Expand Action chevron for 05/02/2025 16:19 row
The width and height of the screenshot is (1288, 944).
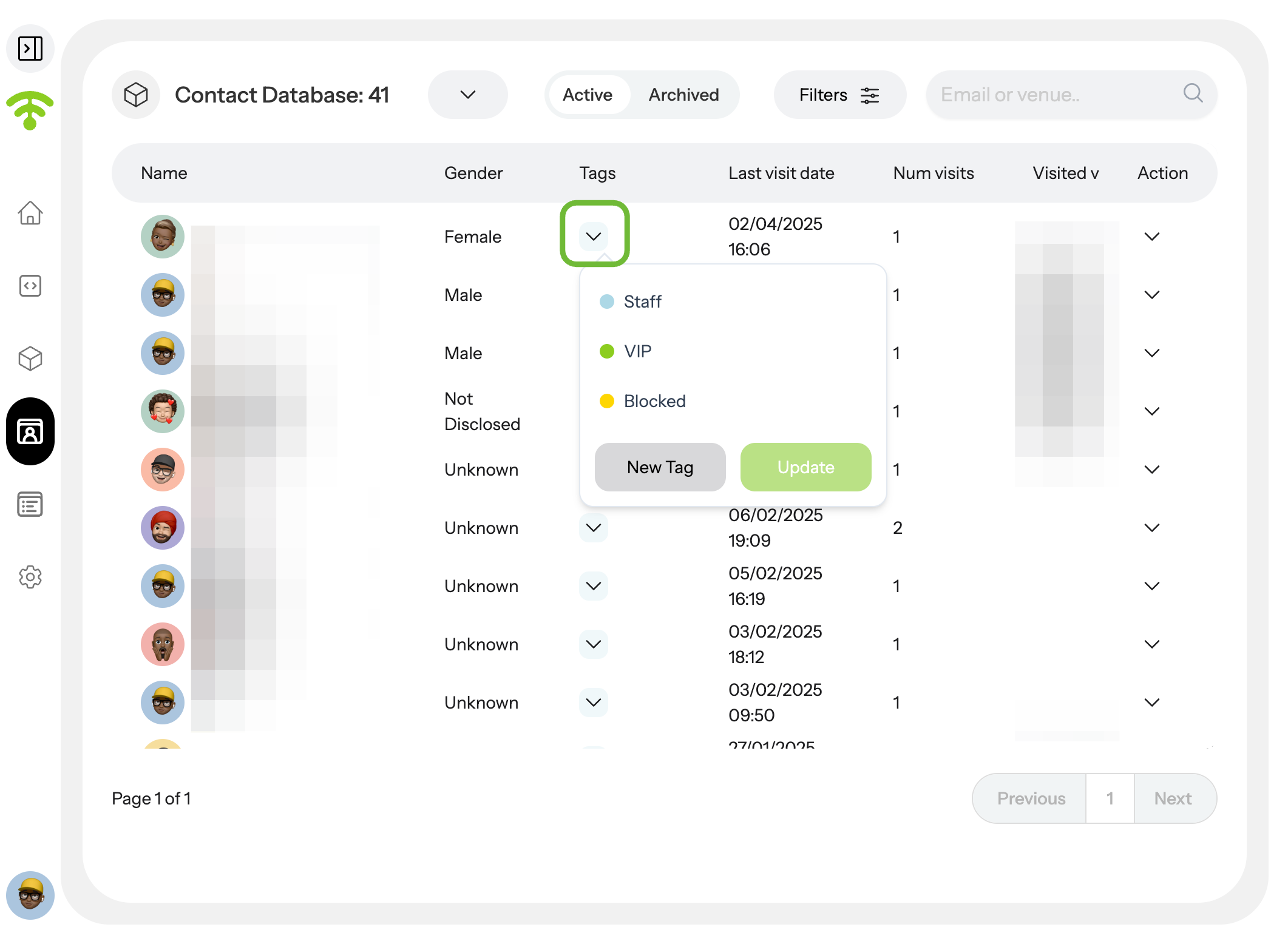pos(1151,586)
